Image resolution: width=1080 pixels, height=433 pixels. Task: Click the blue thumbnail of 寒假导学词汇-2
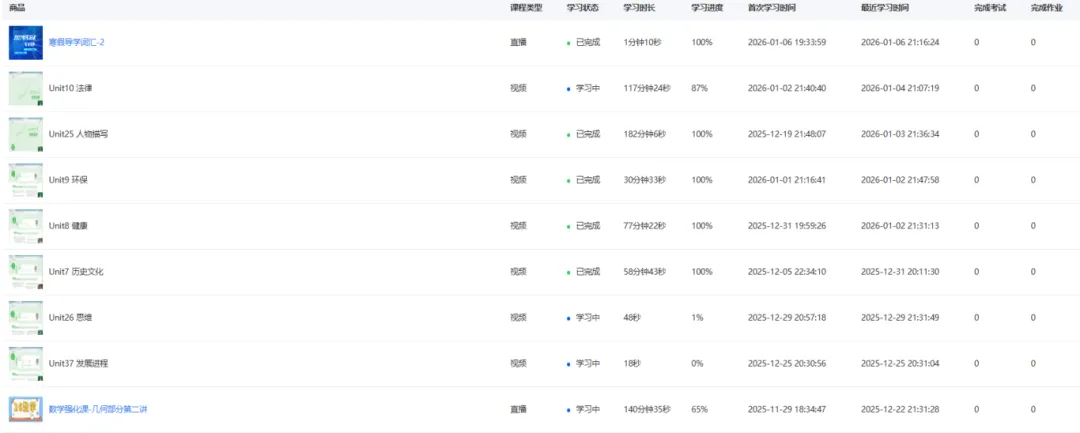pyautogui.click(x=25, y=43)
